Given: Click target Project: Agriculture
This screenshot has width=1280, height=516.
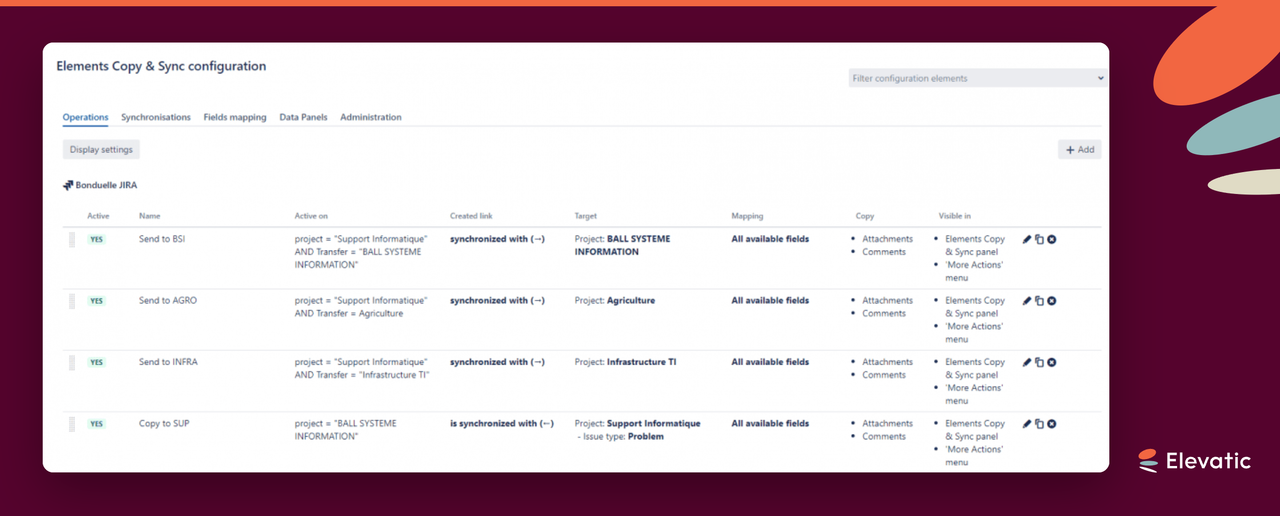Looking at the screenshot, I should [x=615, y=300].
